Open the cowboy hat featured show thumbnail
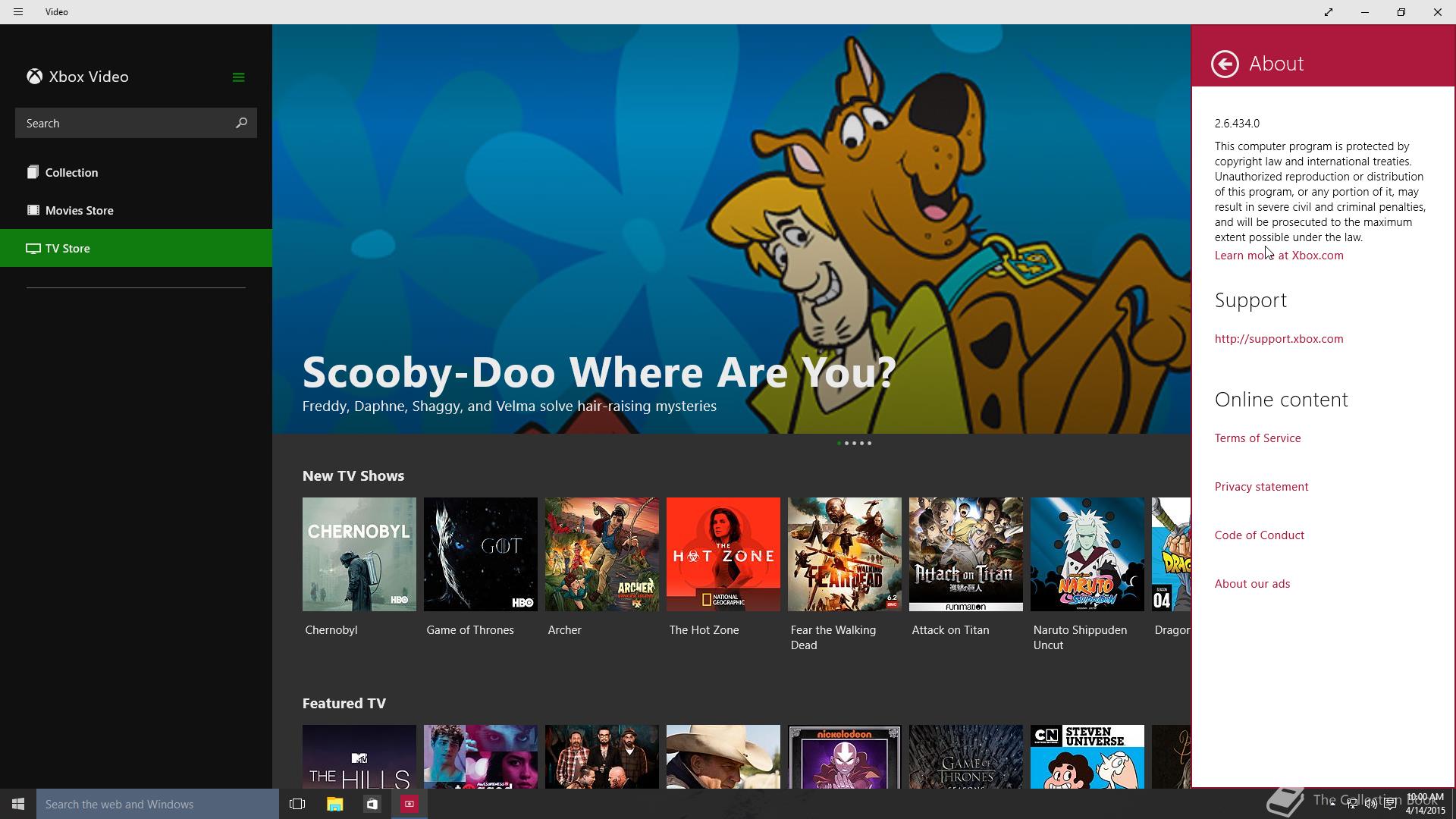Image resolution: width=1456 pixels, height=819 pixels. pyautogui.click(x=723, y=757)
